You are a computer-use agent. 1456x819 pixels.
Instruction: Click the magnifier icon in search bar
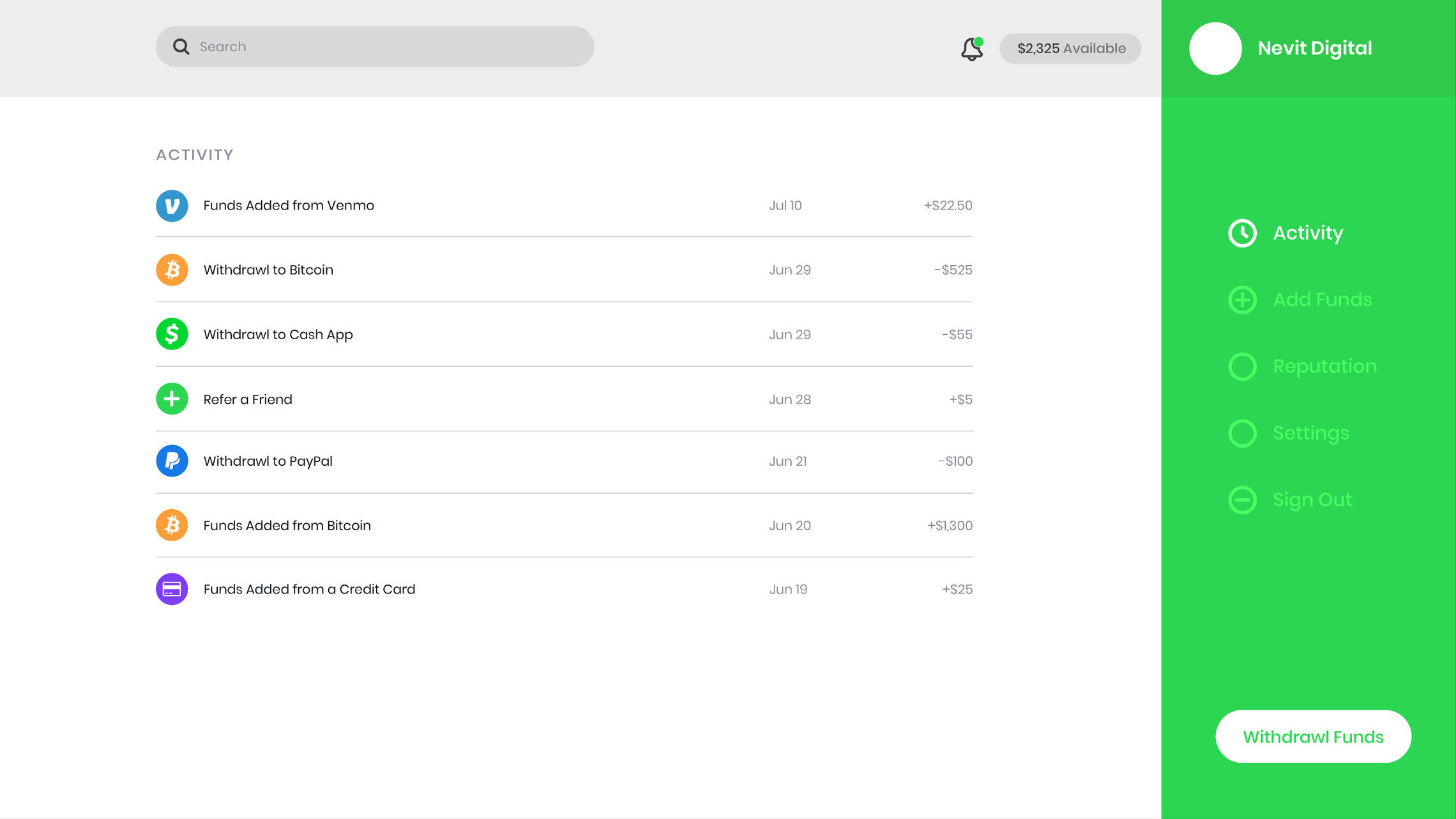181,47
